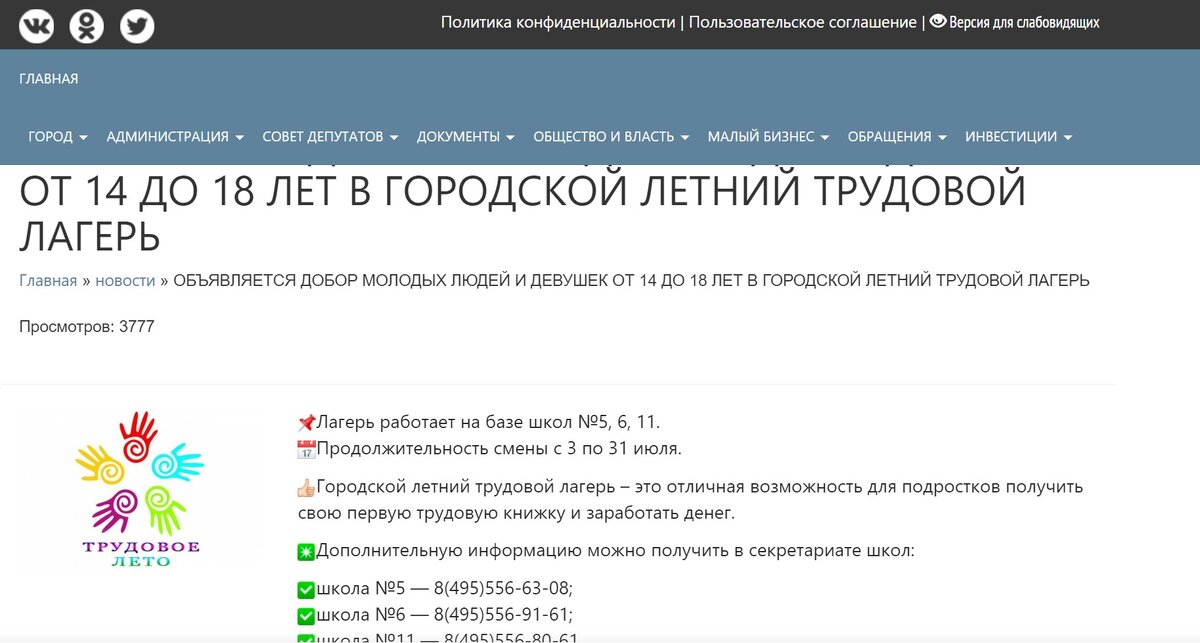Expand the ГОРОД dropdown menu

coord(58,137)
